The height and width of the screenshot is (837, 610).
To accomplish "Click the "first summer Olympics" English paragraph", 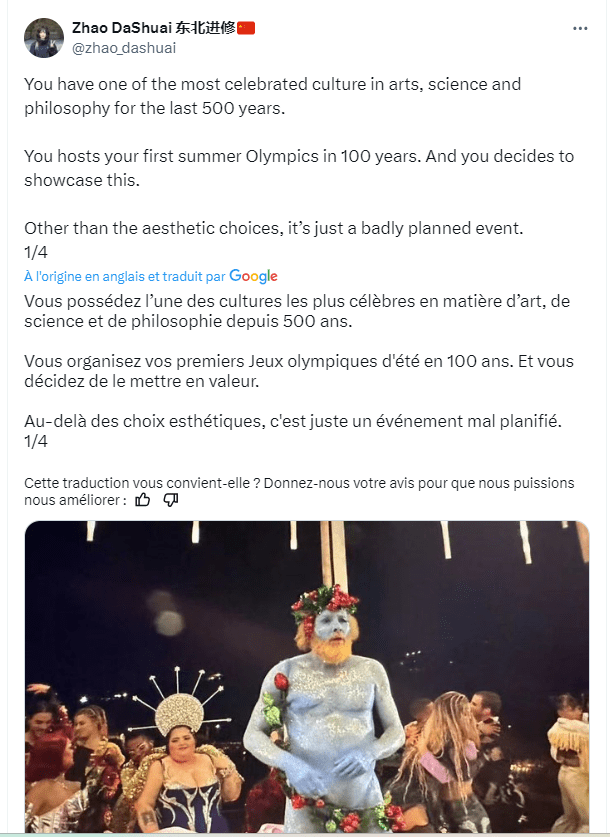I will (x=298, y=168).
